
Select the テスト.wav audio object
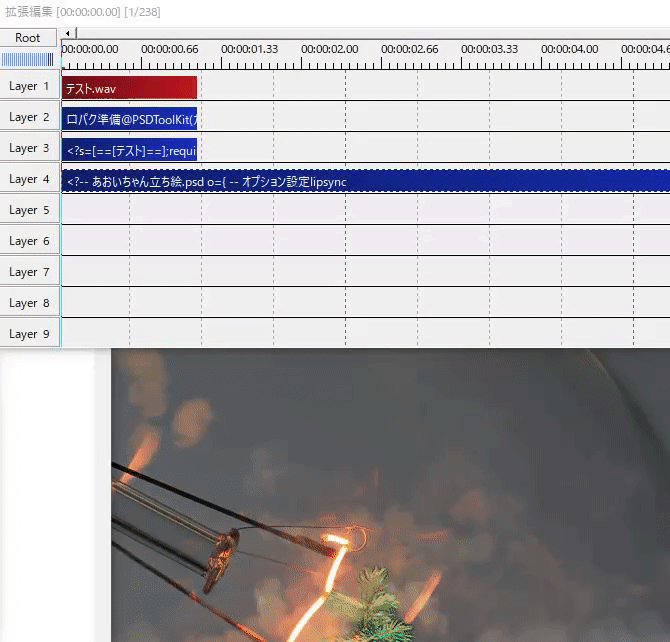coord(129,88)
